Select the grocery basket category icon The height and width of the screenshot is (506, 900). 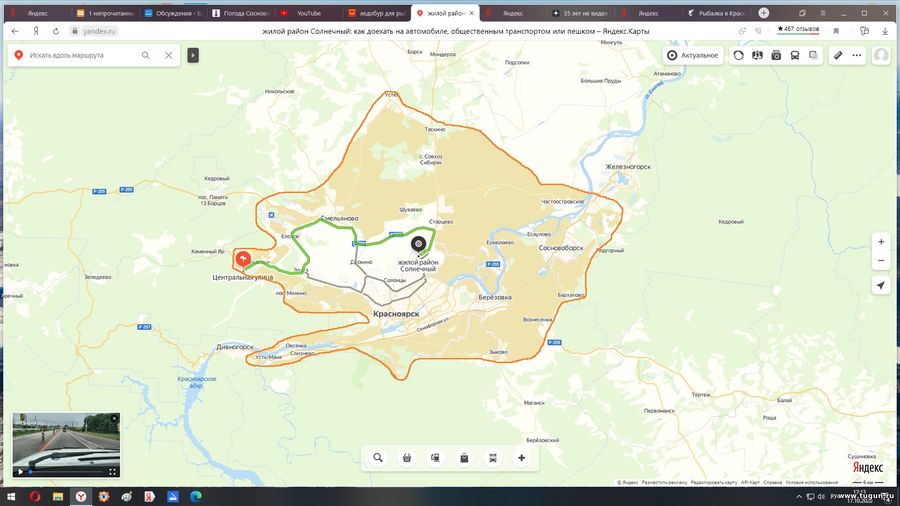coord(407,458)
